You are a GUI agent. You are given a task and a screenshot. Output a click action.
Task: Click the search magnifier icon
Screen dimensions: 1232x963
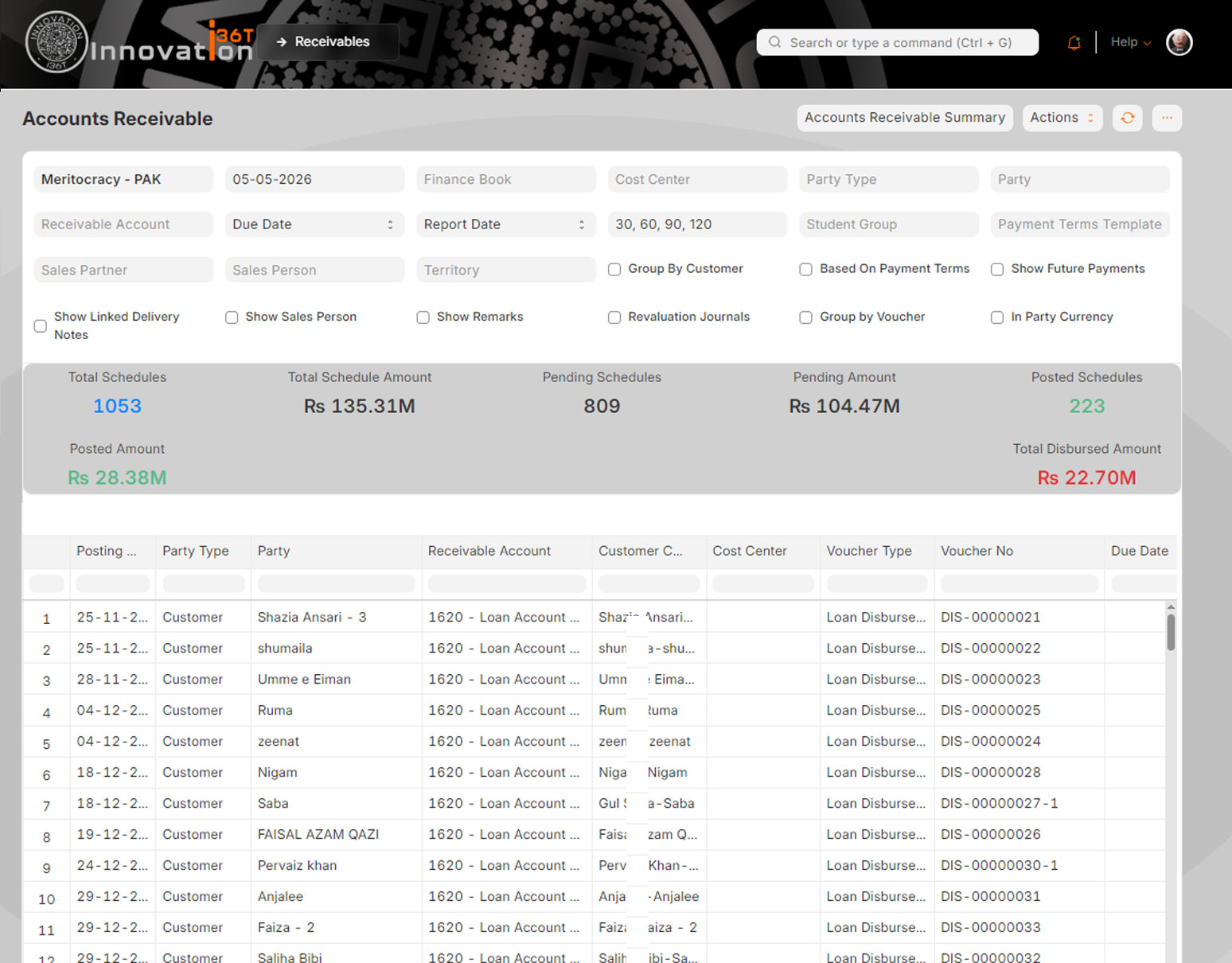774,42
